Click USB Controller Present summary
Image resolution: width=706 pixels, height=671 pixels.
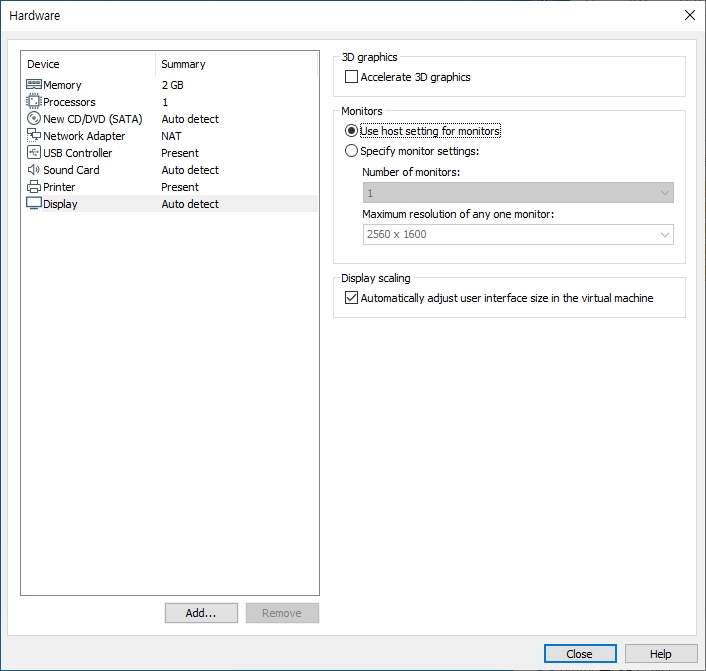180,153
